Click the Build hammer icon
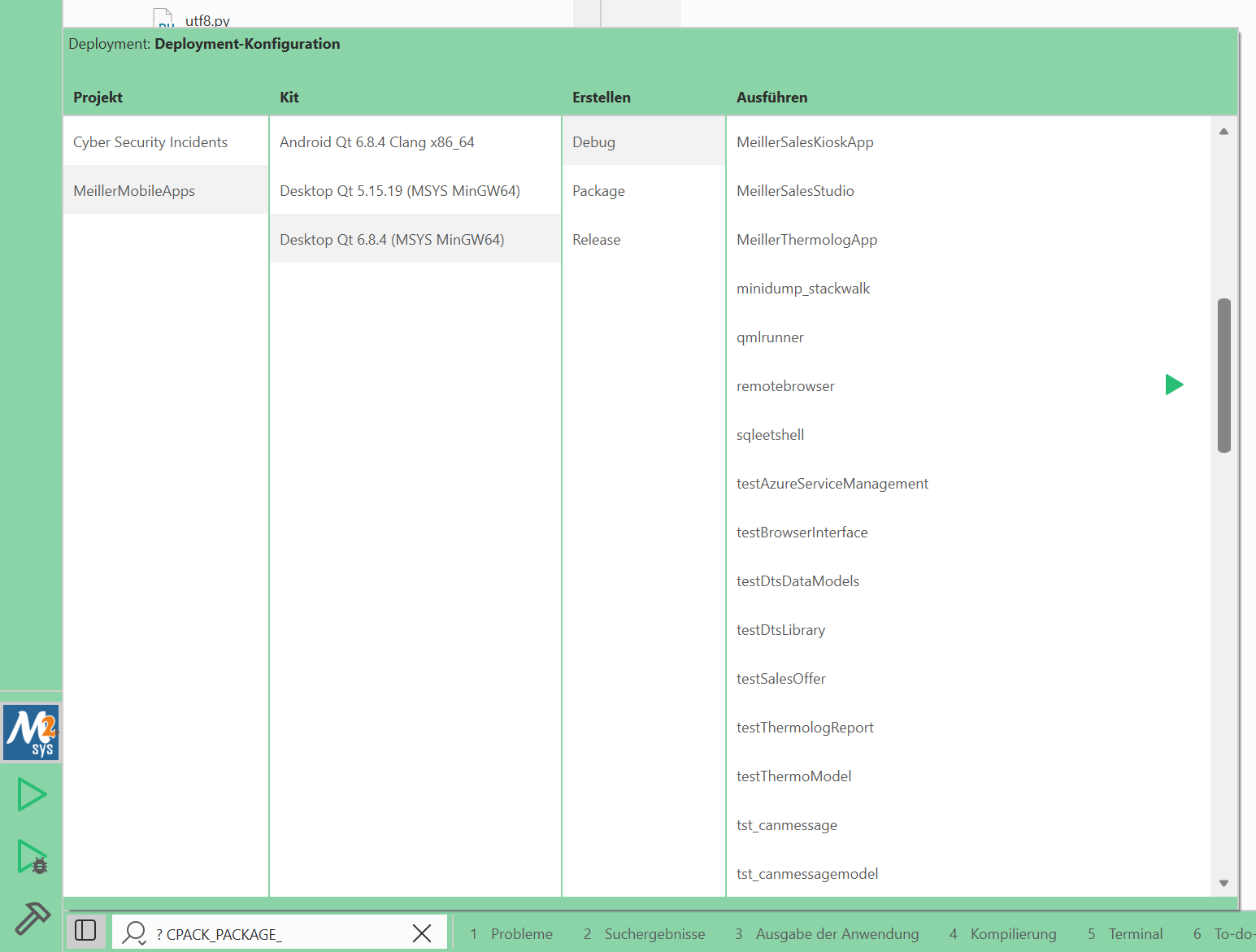The image size is (1256, 952). click(33, 919)
